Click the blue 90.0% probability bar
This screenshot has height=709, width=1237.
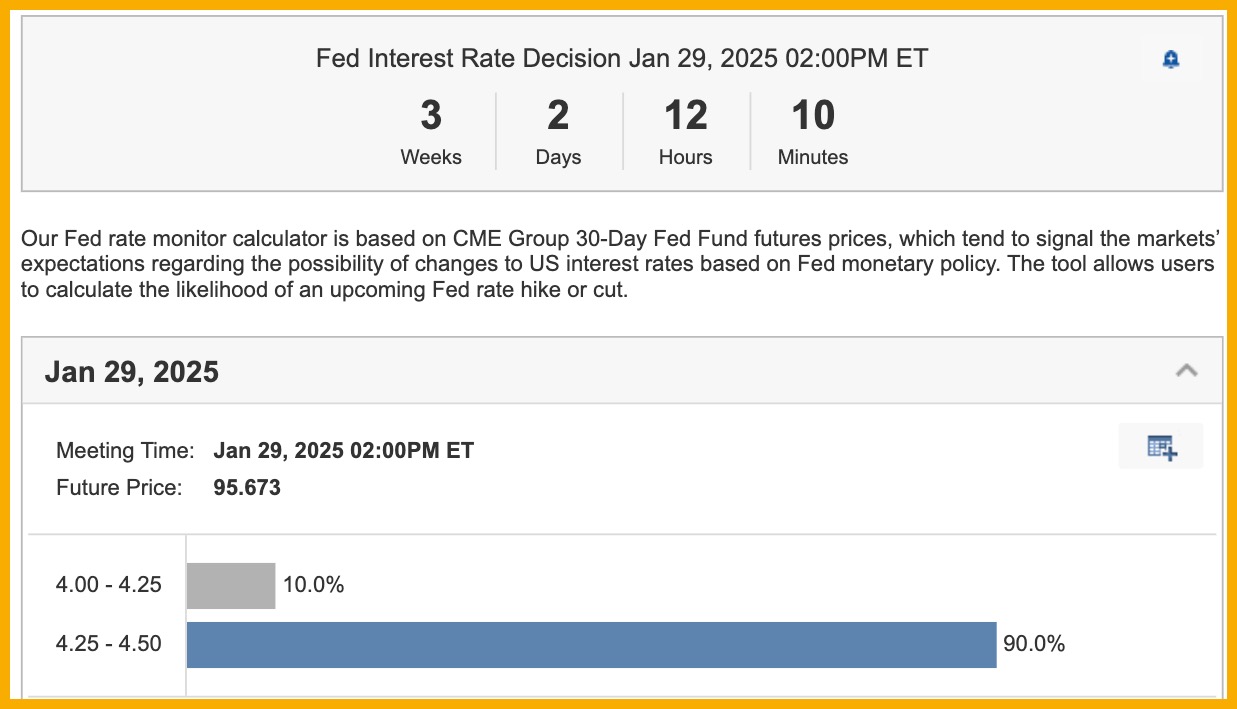coord(591,644)
